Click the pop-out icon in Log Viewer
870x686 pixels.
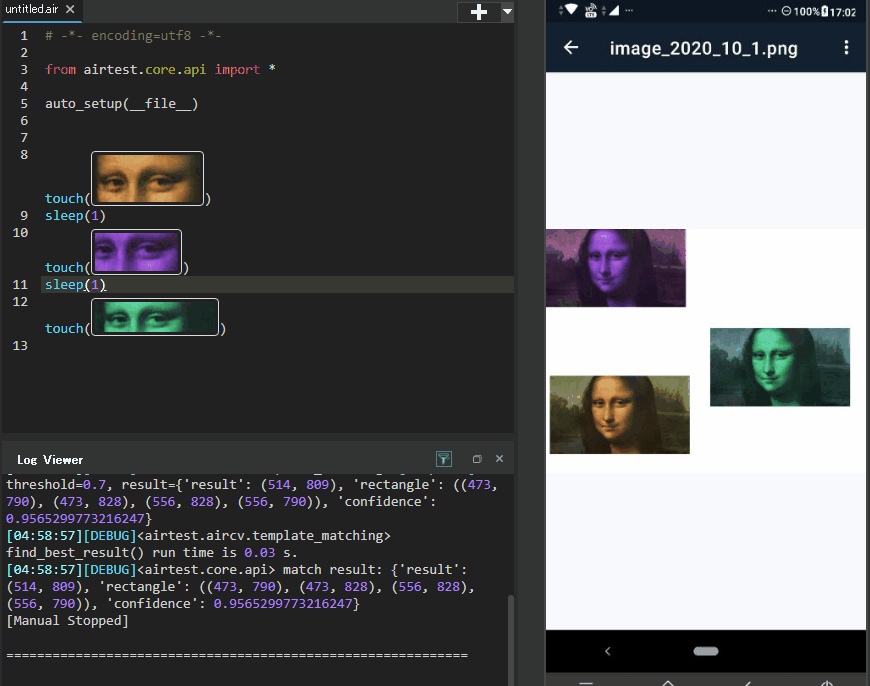[477, 459]
